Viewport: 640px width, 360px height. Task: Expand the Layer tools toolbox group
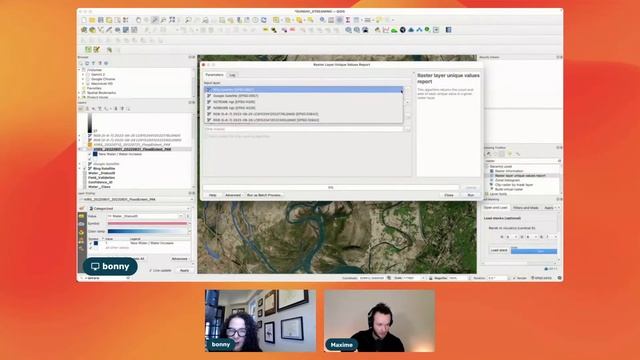pos(487,194)
